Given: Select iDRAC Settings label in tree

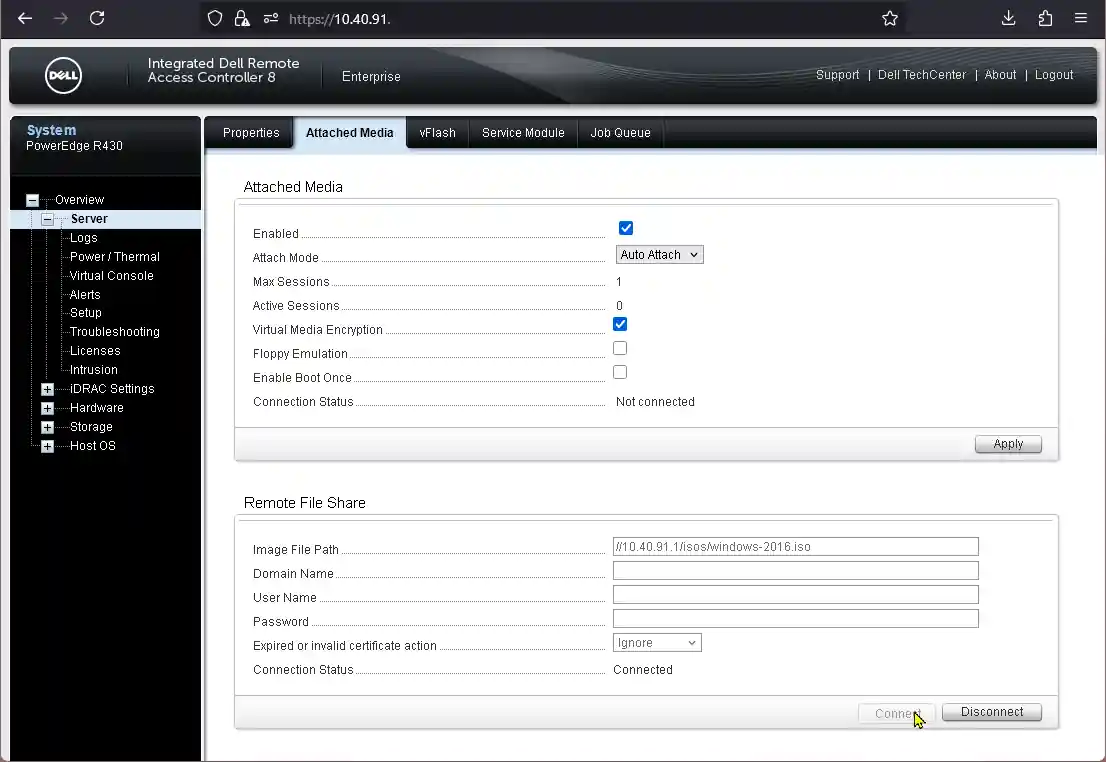Looking at the screenshot, I should (x=112, y=389).
